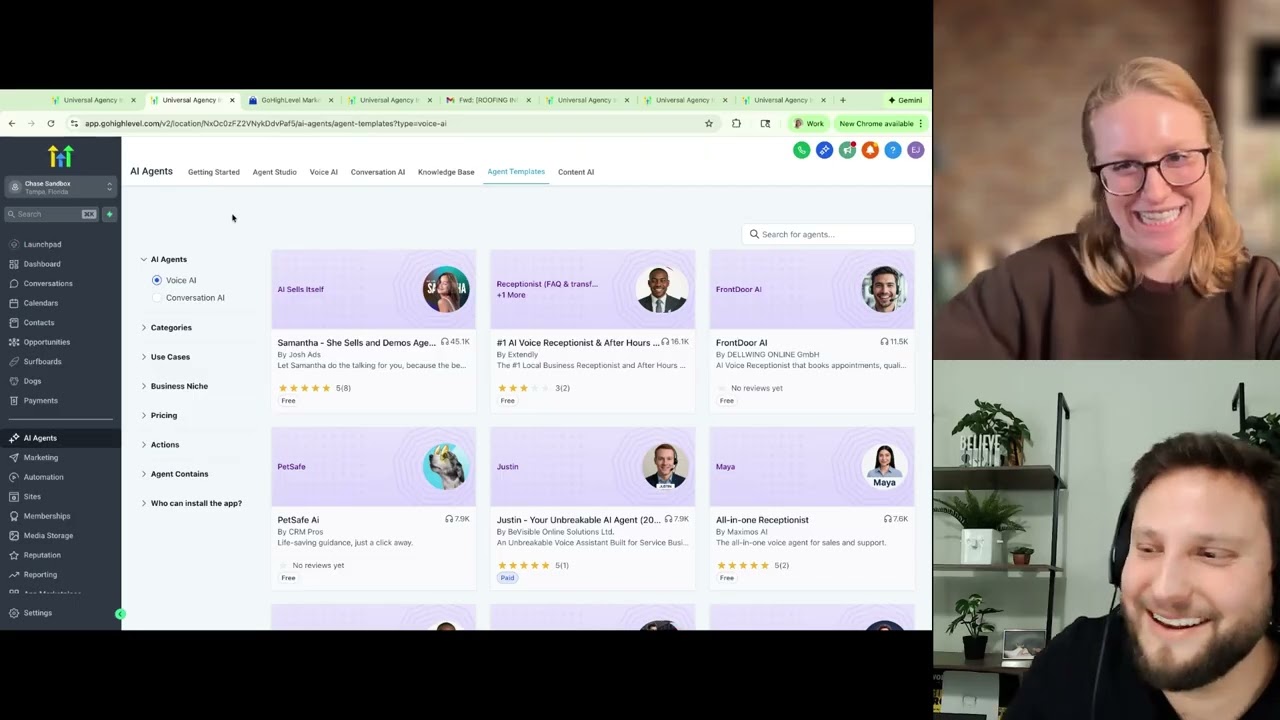Open the PetSafe AI template card
This screenshot has width=1280, height=720.
[x=373, y=507]
